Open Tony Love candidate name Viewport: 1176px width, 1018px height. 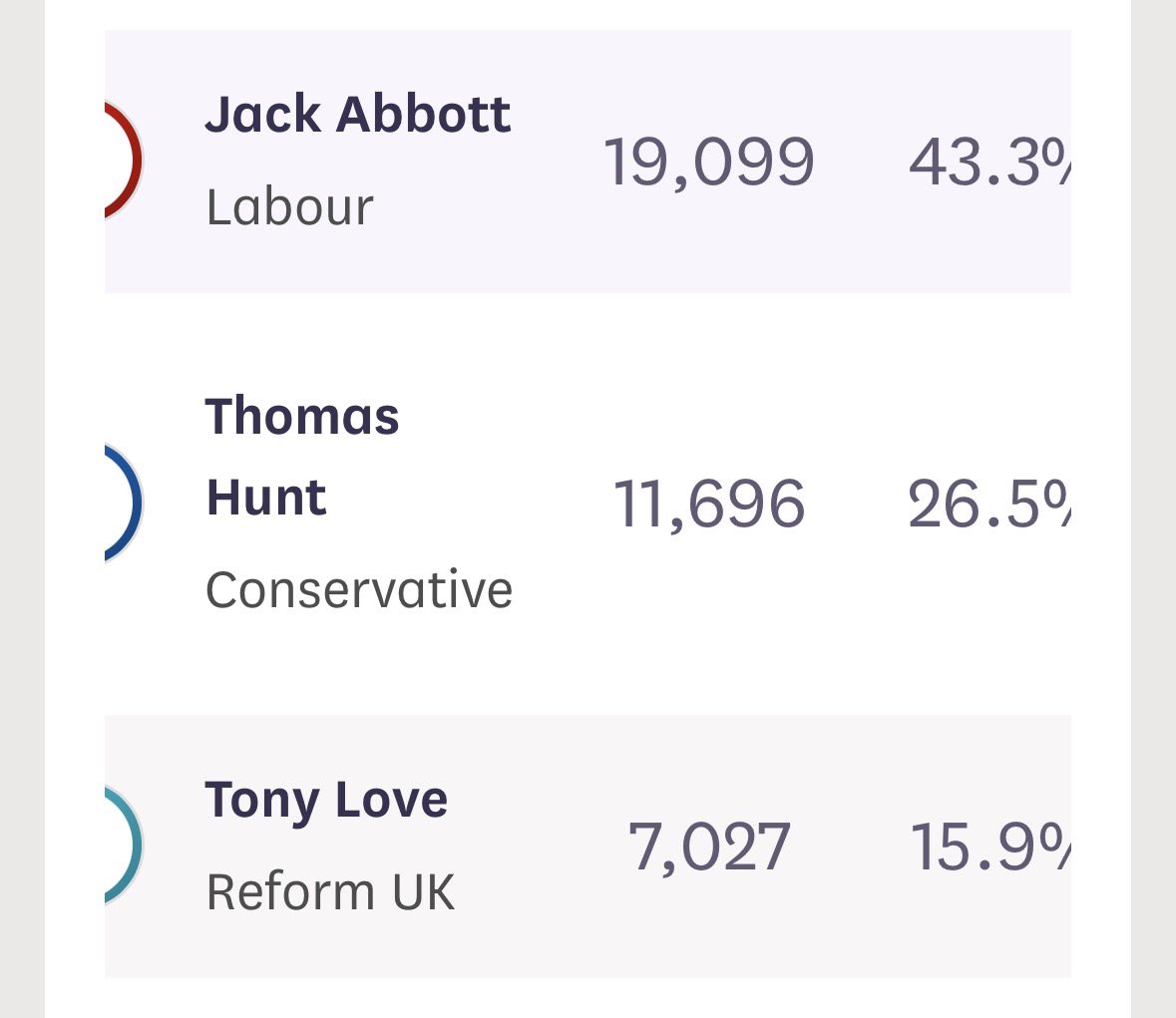pos(326,801)
